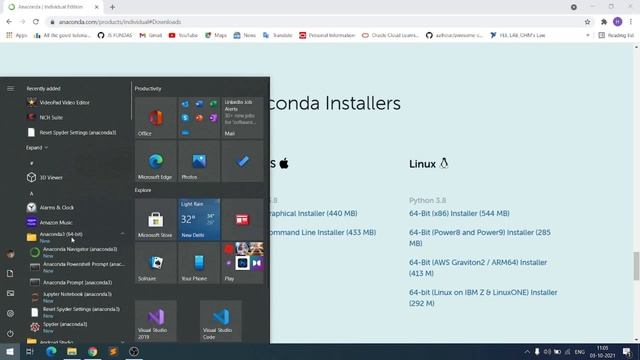Open the Power options in Start
640x360 pixels.
(10, 333)
